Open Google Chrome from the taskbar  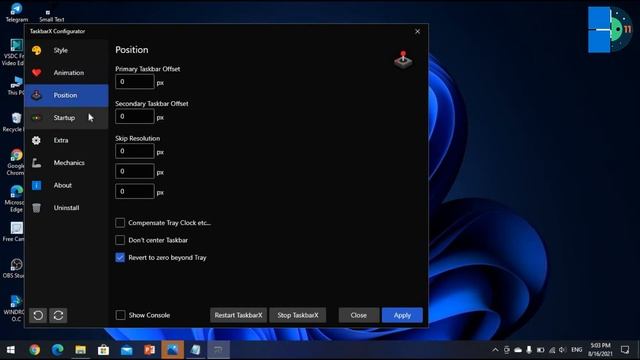coord(35,350)
